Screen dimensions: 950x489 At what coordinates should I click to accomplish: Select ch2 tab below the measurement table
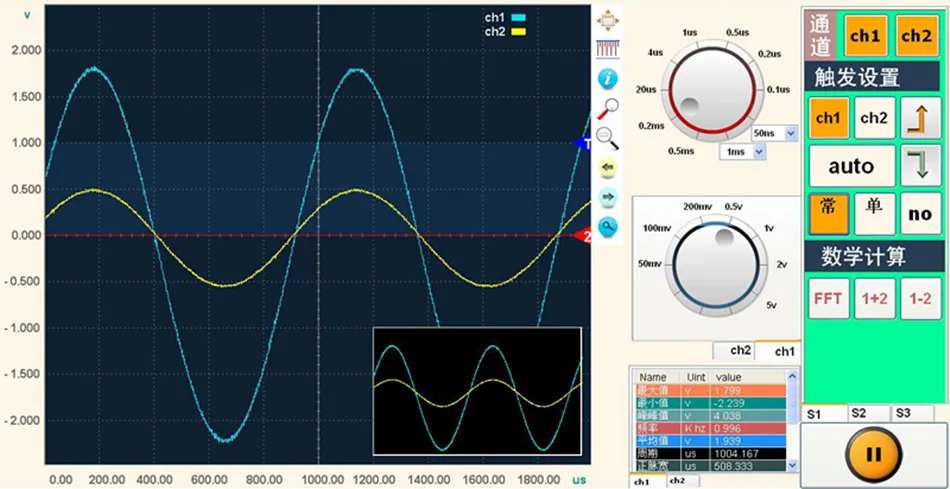point(683,481)
